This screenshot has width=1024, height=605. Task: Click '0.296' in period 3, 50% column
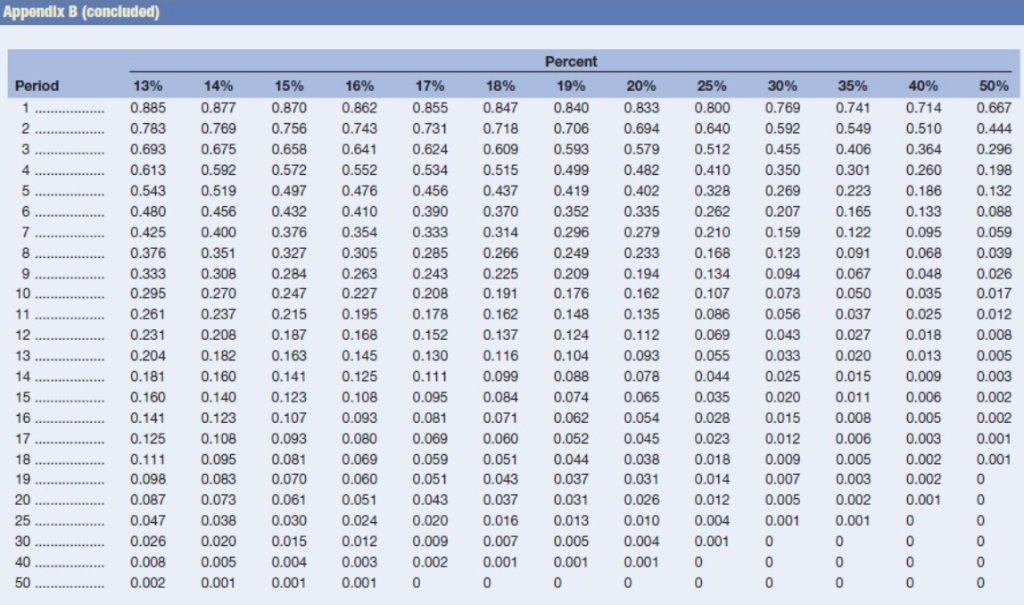pos(994,149)
